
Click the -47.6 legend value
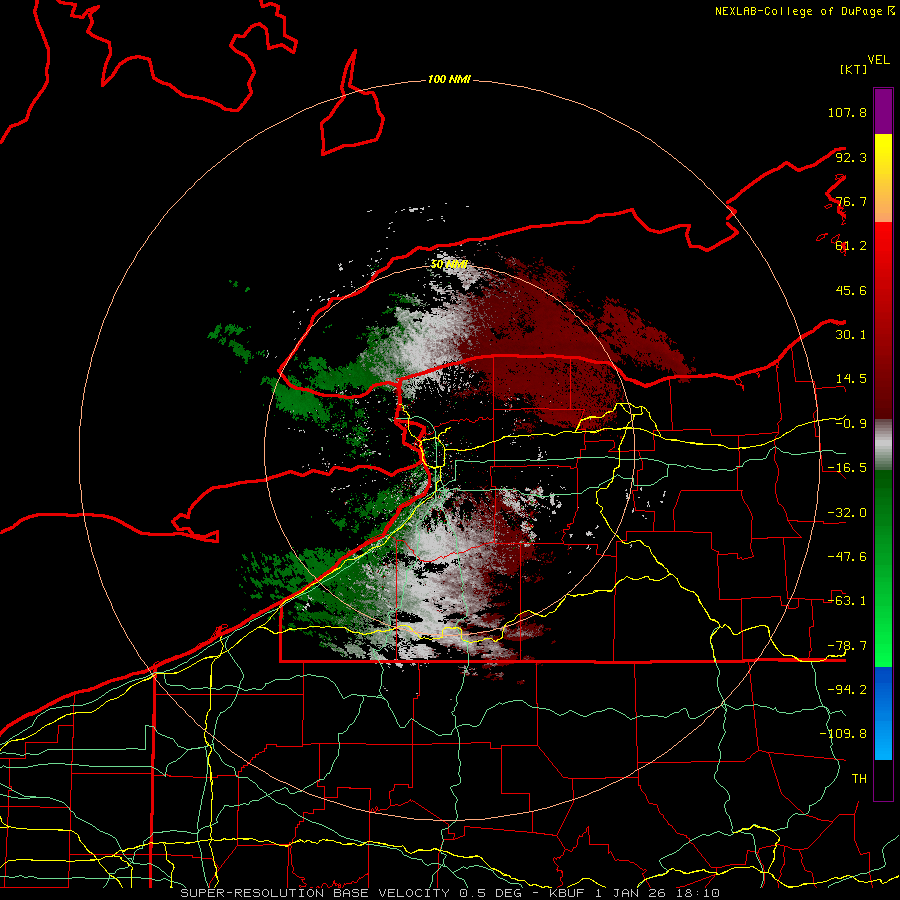[847, 557]
